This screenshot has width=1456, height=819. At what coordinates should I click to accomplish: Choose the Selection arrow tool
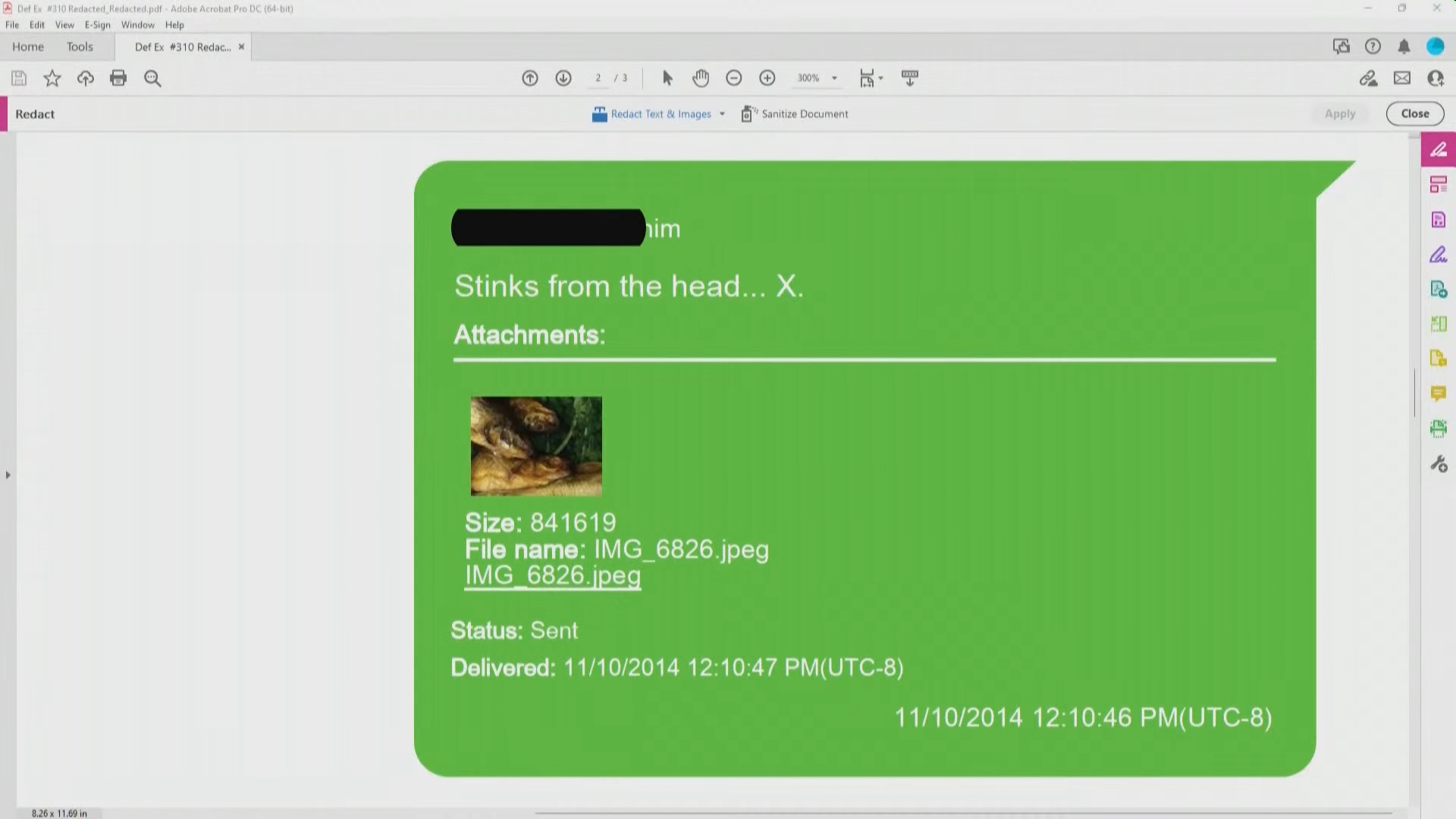pyautogui.click(x=667, y=78)
